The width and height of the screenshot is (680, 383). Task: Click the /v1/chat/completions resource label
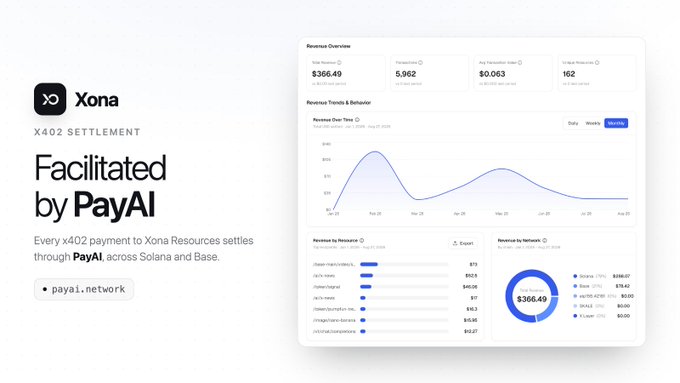point(334,331)
